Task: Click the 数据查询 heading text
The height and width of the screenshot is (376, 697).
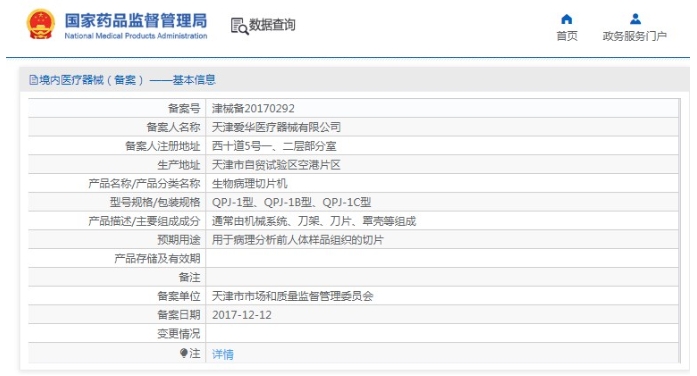Action: click(x=272, y=25)
